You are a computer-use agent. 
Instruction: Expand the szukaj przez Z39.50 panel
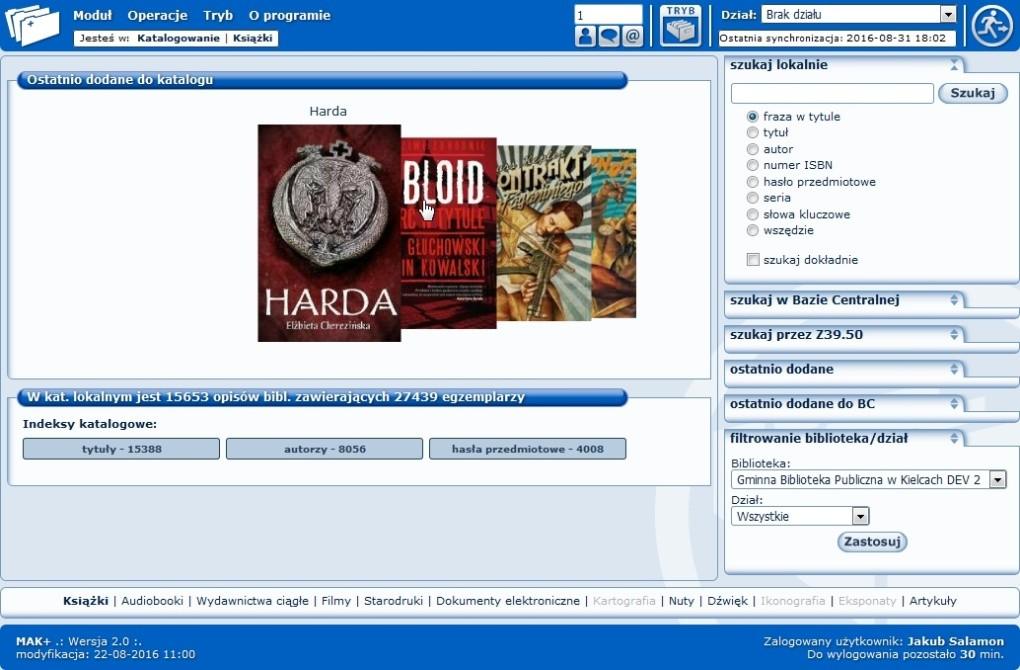954,334
